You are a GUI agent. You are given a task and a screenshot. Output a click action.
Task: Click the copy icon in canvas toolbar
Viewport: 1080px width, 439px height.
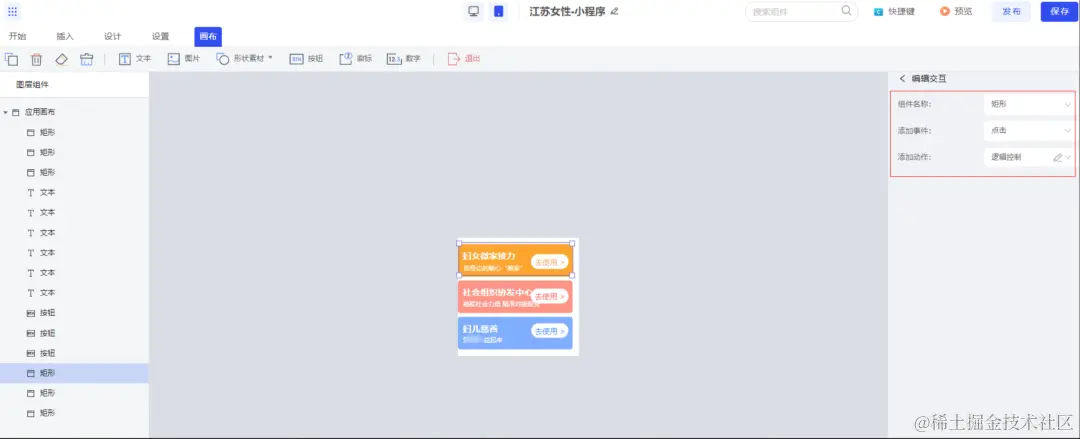12,59
